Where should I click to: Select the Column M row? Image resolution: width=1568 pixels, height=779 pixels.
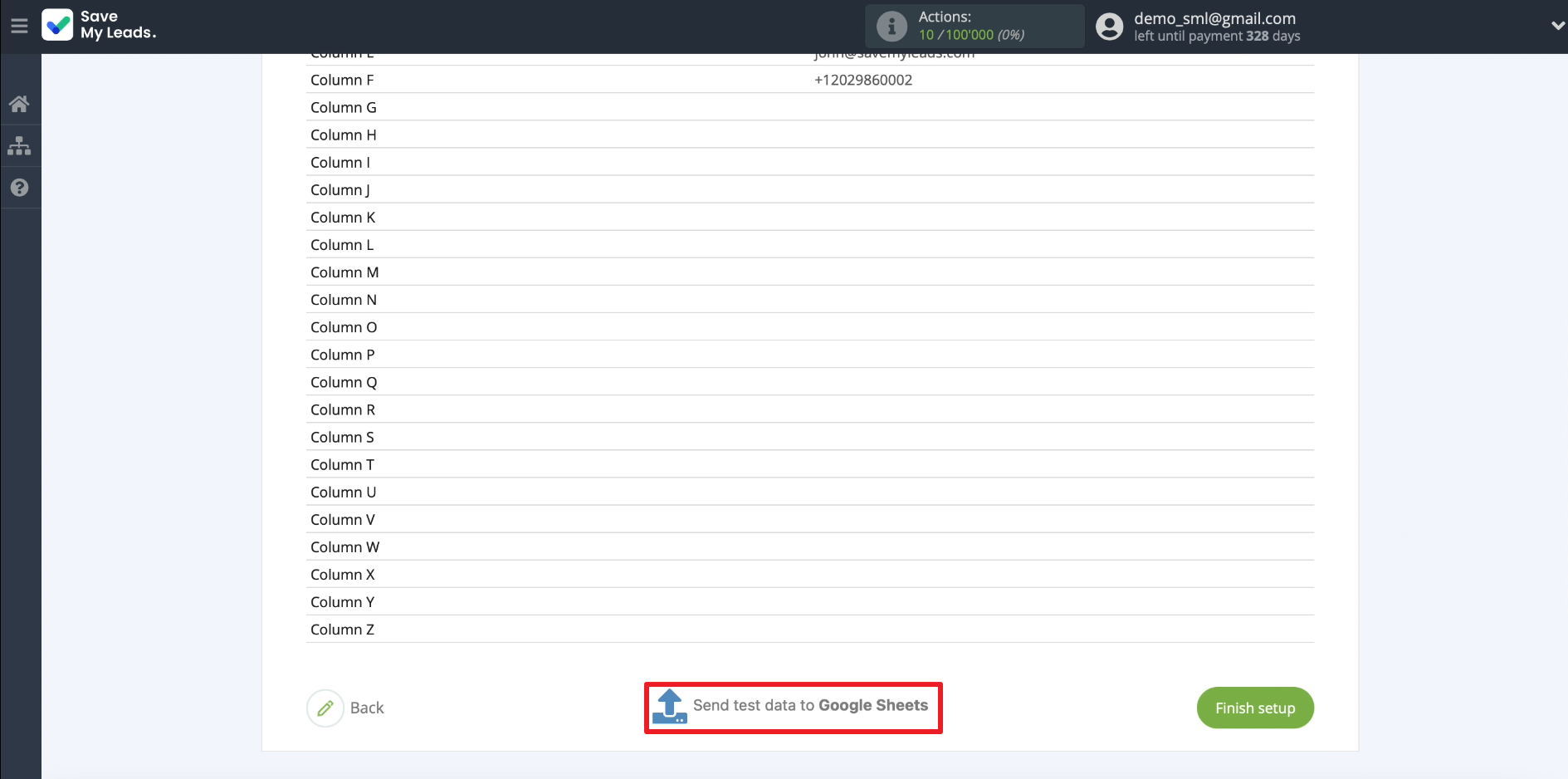coord(810,272)
